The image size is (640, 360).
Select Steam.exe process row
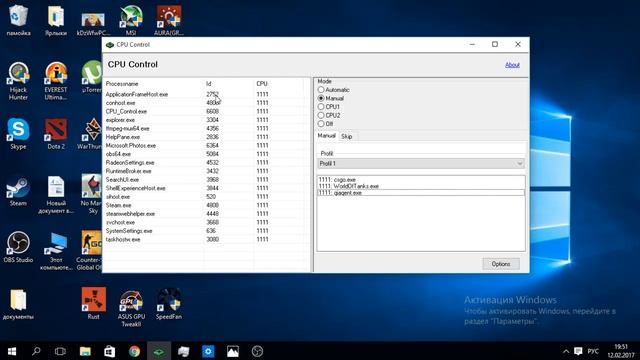point(206,205)
